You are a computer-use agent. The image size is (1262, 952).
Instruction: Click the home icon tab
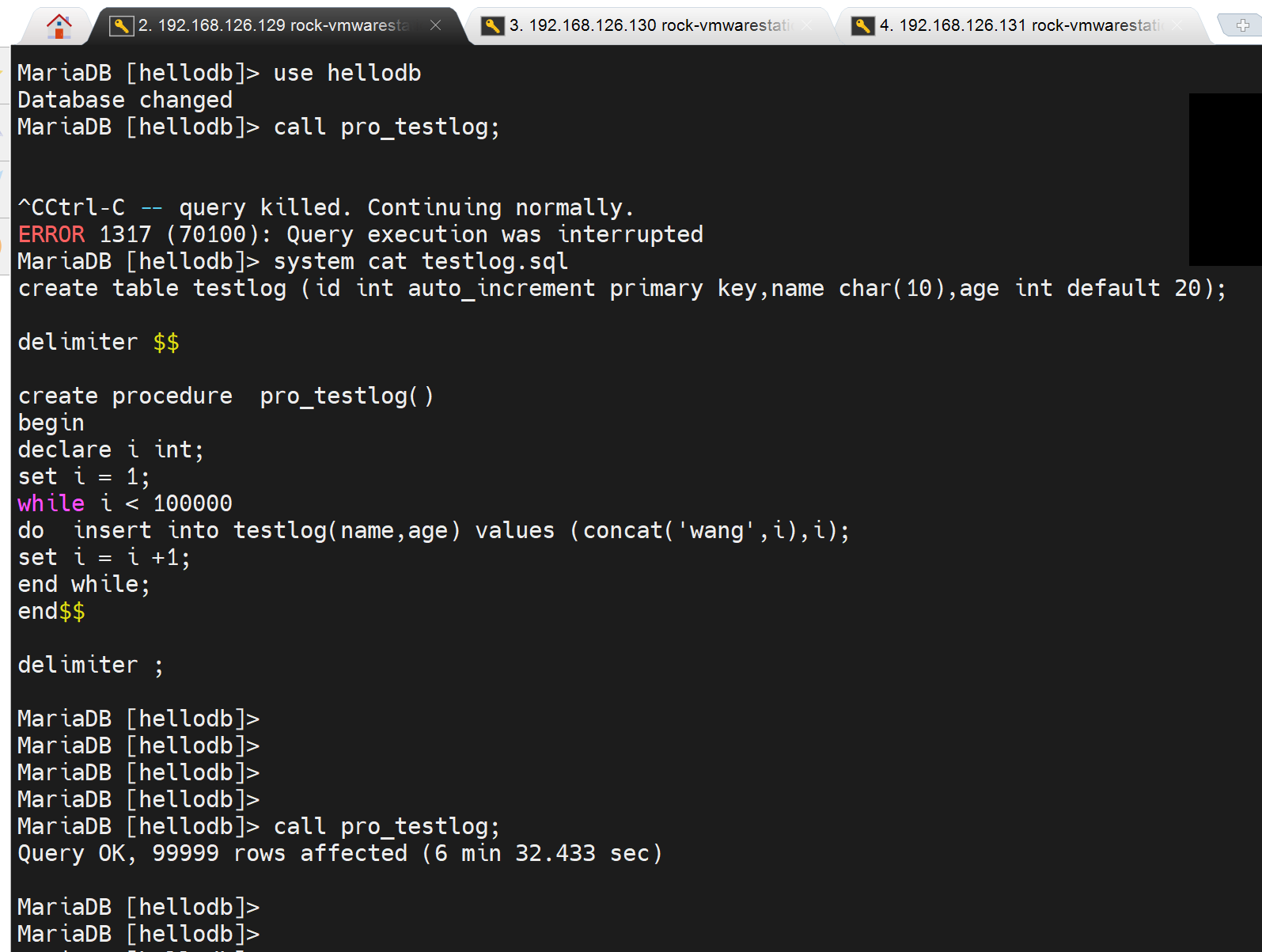[x=59, y=26]
